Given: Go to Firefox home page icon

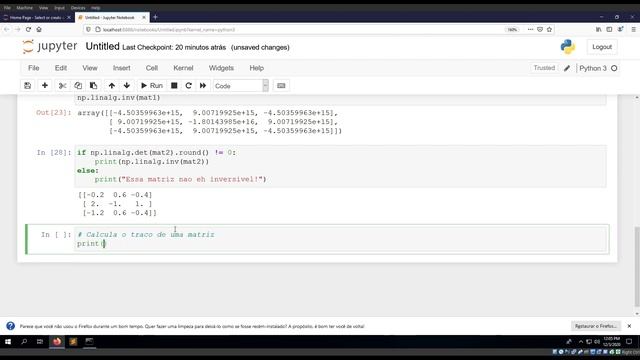Looking at the screenshot, I should pyautogui.click(x=39, y=29).
